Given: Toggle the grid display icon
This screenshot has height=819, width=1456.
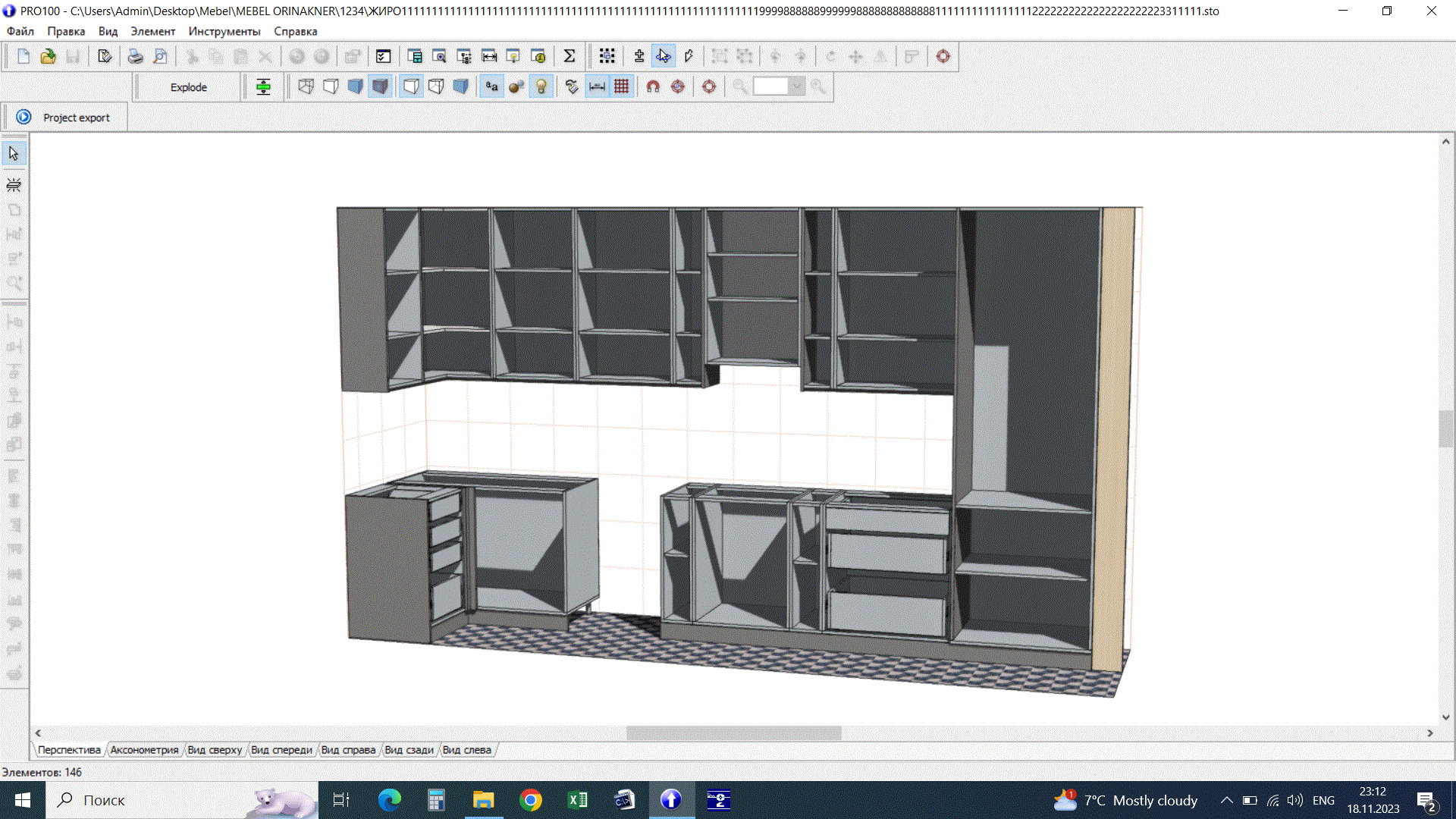Looking at the screenshot, I should [621, 86].
